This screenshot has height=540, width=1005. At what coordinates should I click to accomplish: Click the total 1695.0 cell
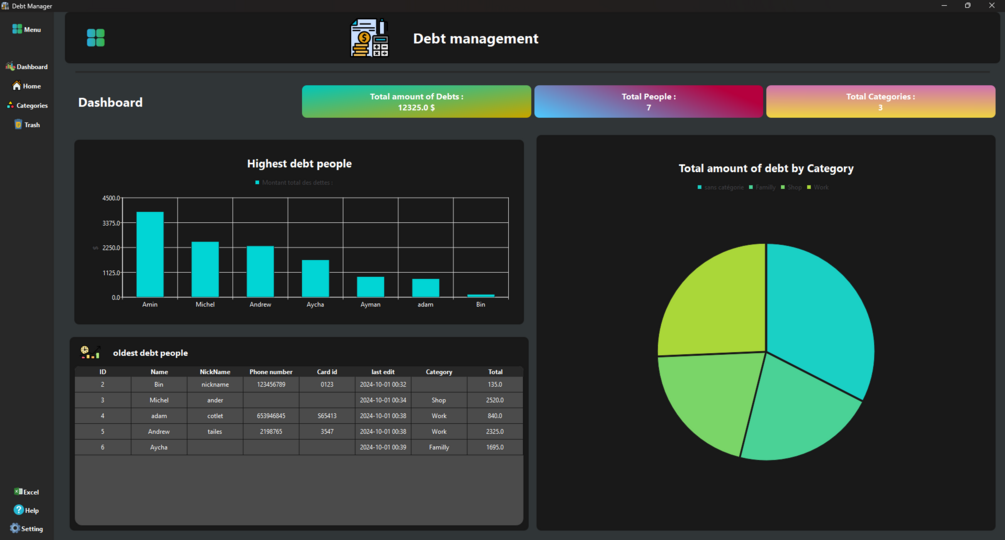[x=495, y=447]
